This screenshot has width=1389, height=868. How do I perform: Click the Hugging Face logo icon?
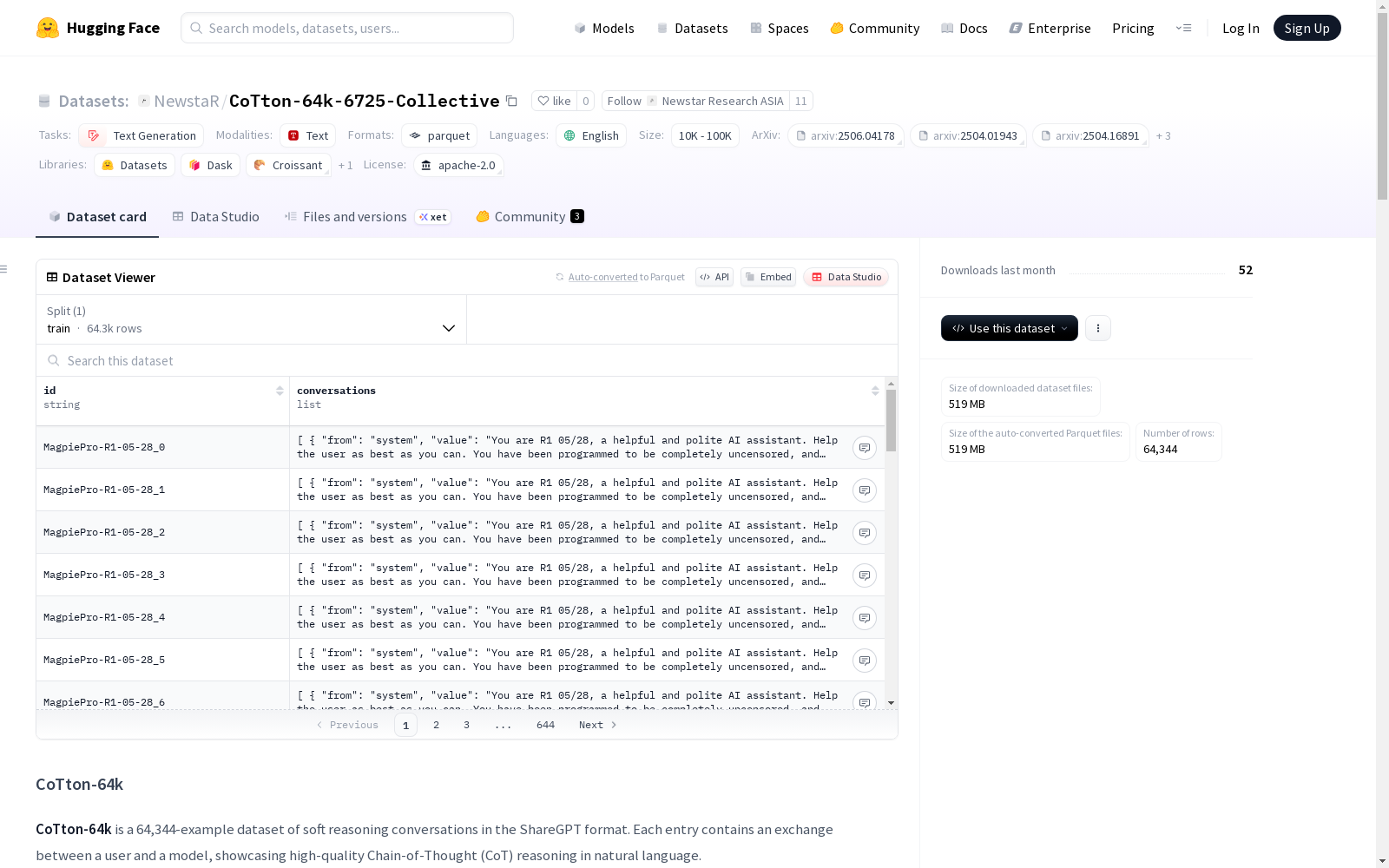48,28
